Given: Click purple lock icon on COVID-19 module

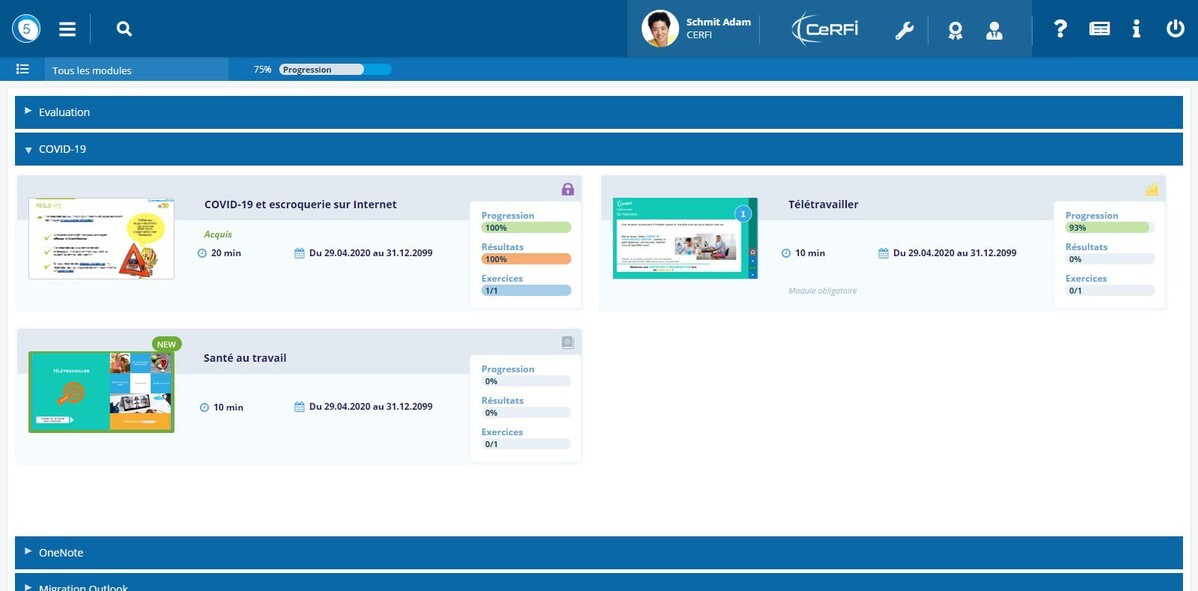Looking at the screenshot, I should (568, 189).
